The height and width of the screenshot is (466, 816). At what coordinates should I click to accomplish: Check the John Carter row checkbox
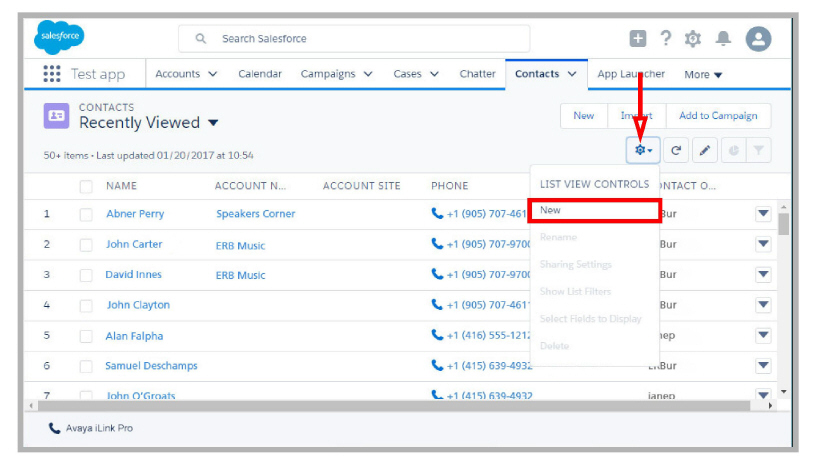(86, 244)
